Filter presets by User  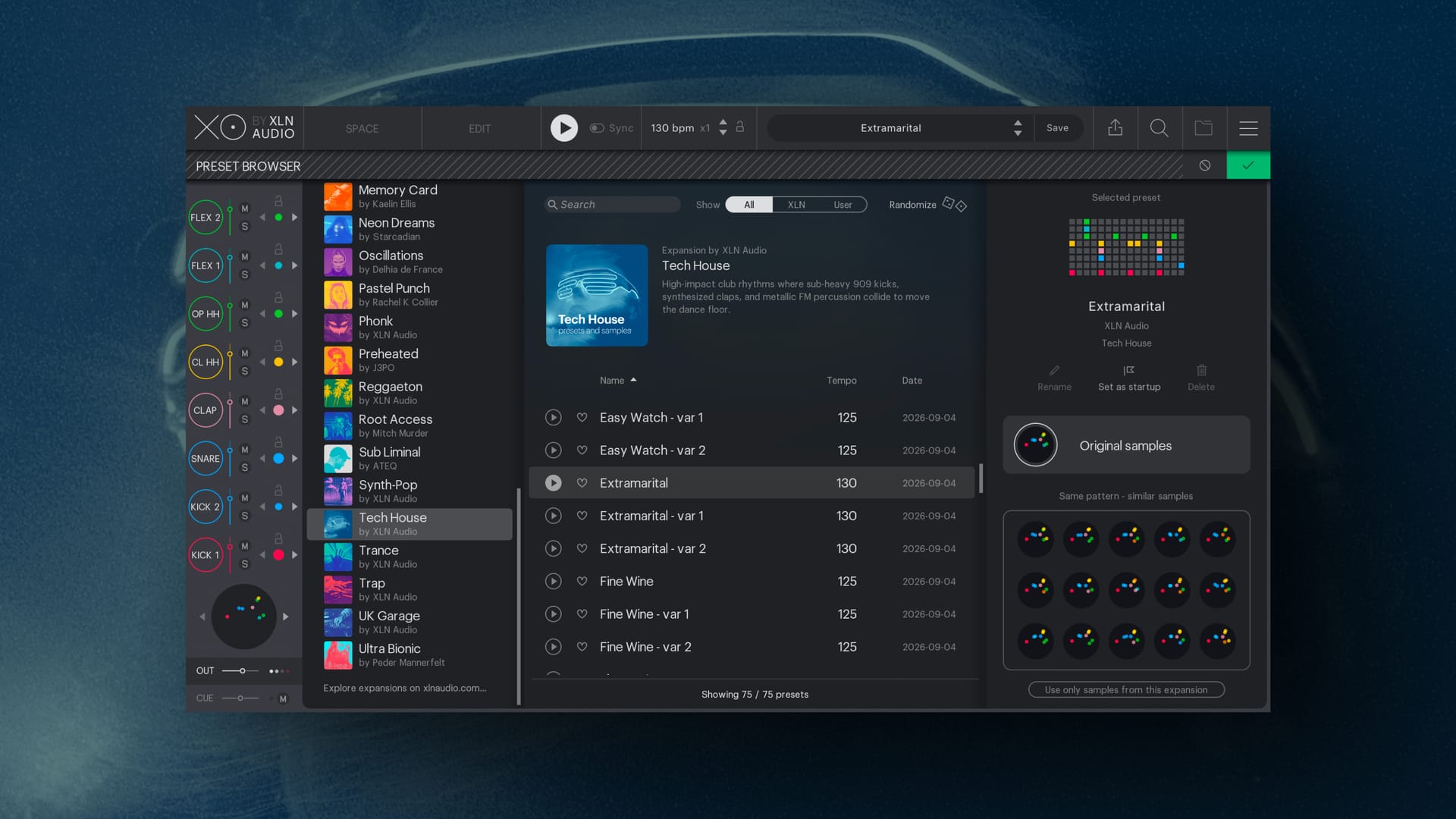pos(843,205)
